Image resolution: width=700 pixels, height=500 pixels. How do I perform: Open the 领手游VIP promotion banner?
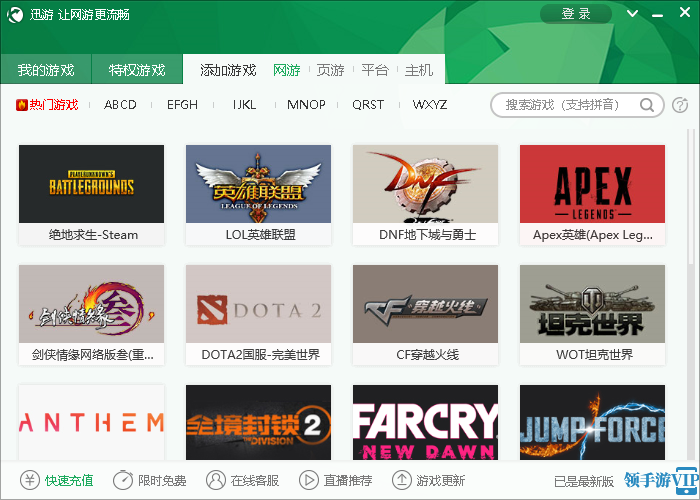tap(661, 481)
